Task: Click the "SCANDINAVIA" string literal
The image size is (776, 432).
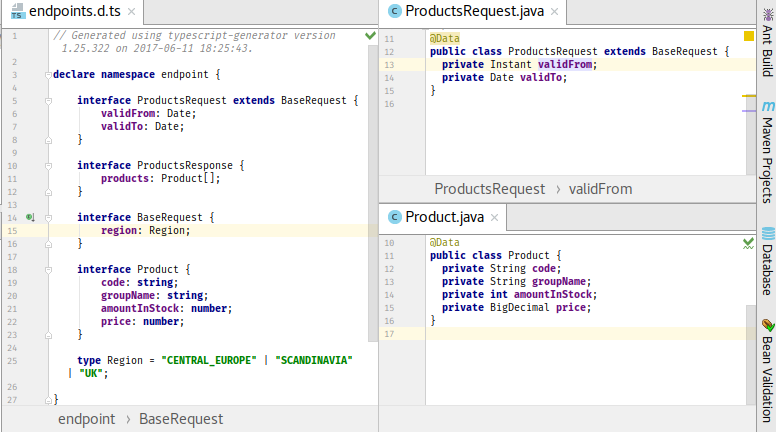Action: click(314, 360)
